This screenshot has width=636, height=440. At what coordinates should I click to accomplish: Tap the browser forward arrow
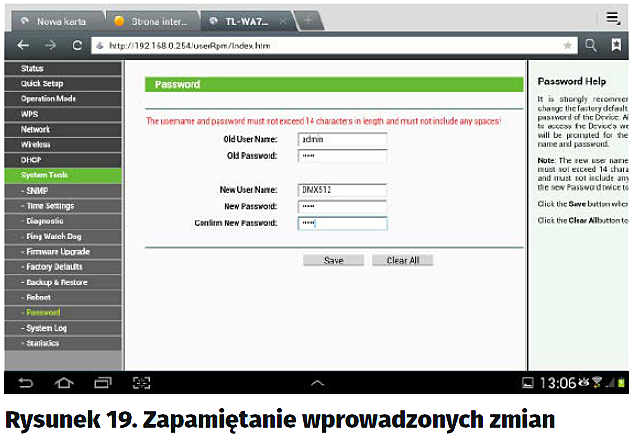pyautogui.click(x=50, y=45)
